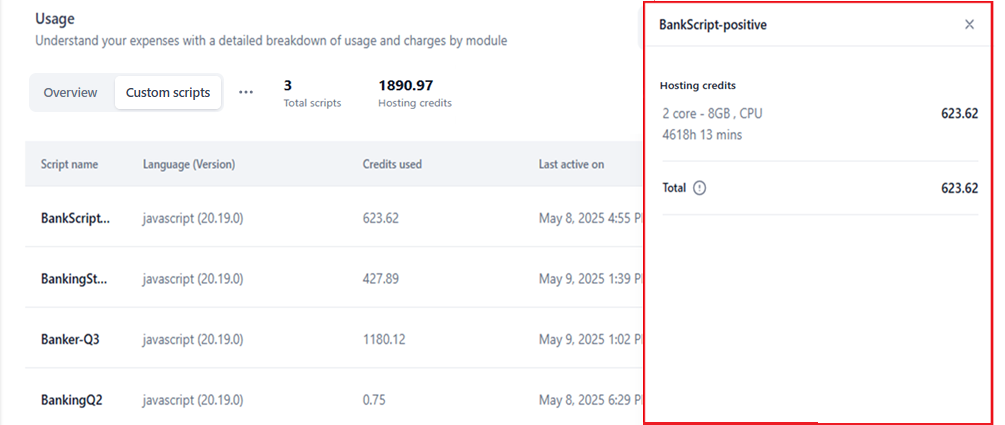Click the 1180.12 credits value for Banker-Q3
Viewport: 1005px width, 425px height.
[x=383, y=339]
